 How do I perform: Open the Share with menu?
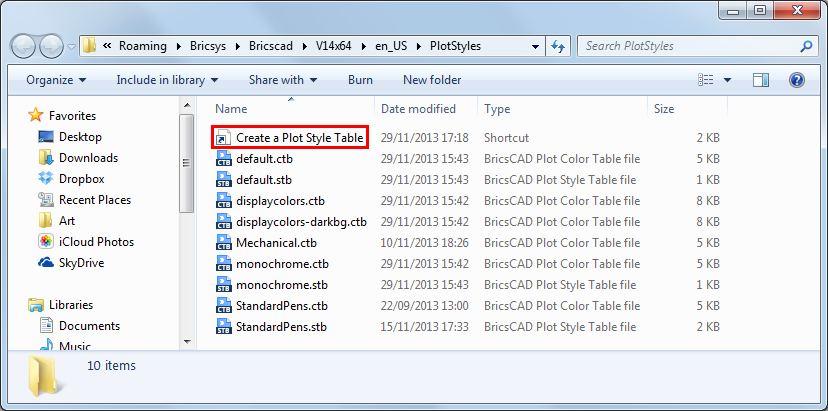pos(283,80)
